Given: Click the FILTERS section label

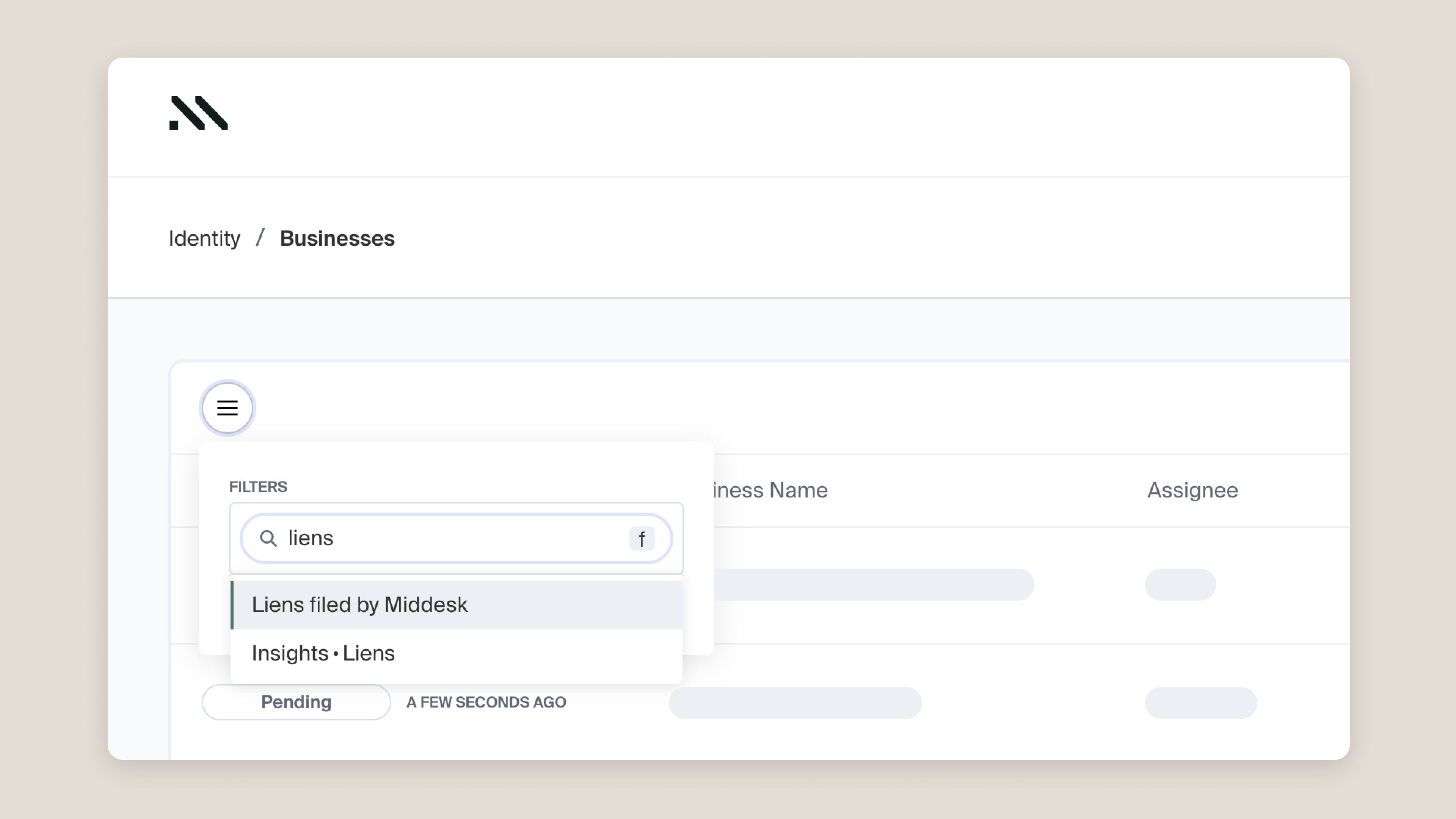Looking at the screenshot, I should [x=258, y=486].
